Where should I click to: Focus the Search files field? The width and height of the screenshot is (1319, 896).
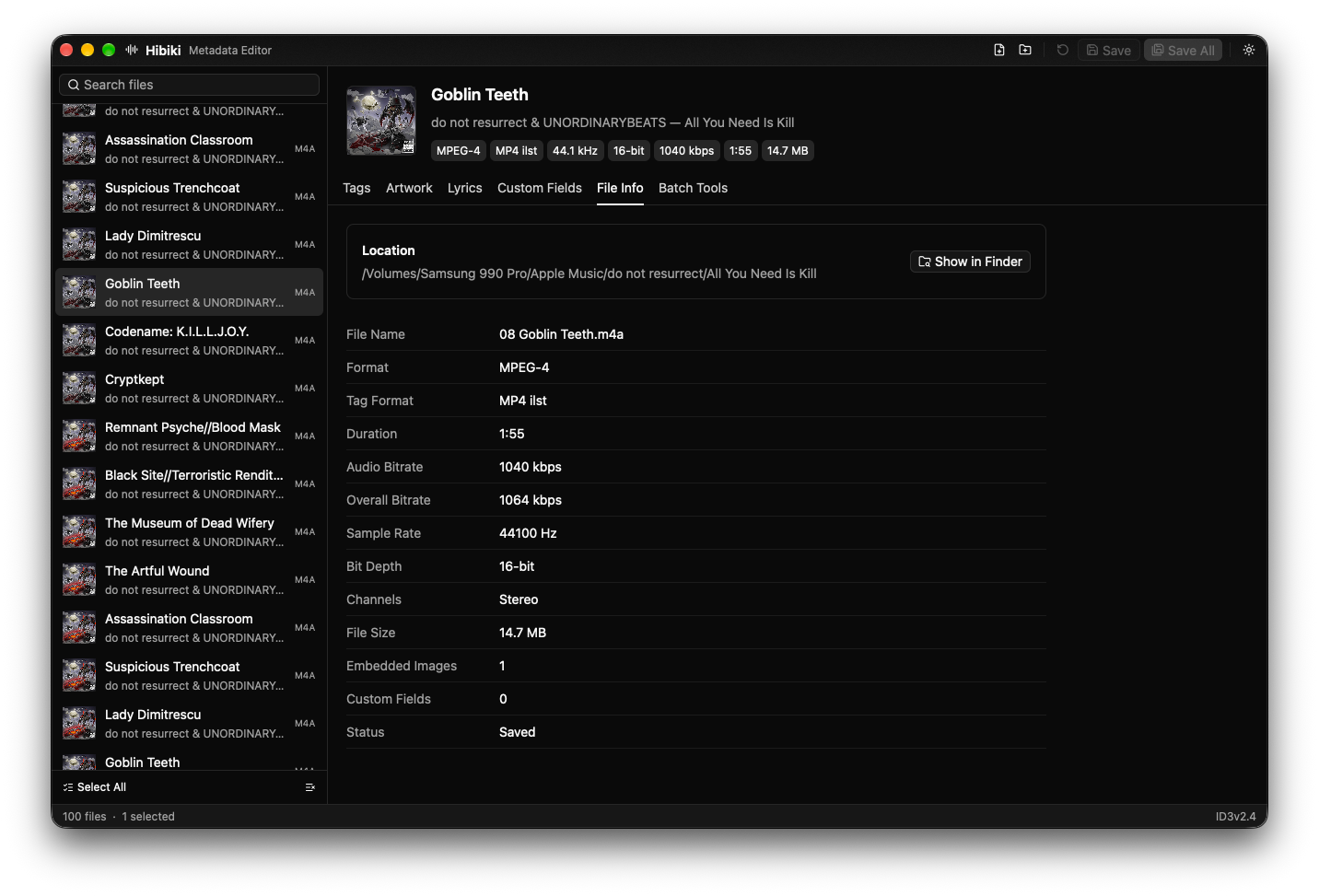point(189,85)
